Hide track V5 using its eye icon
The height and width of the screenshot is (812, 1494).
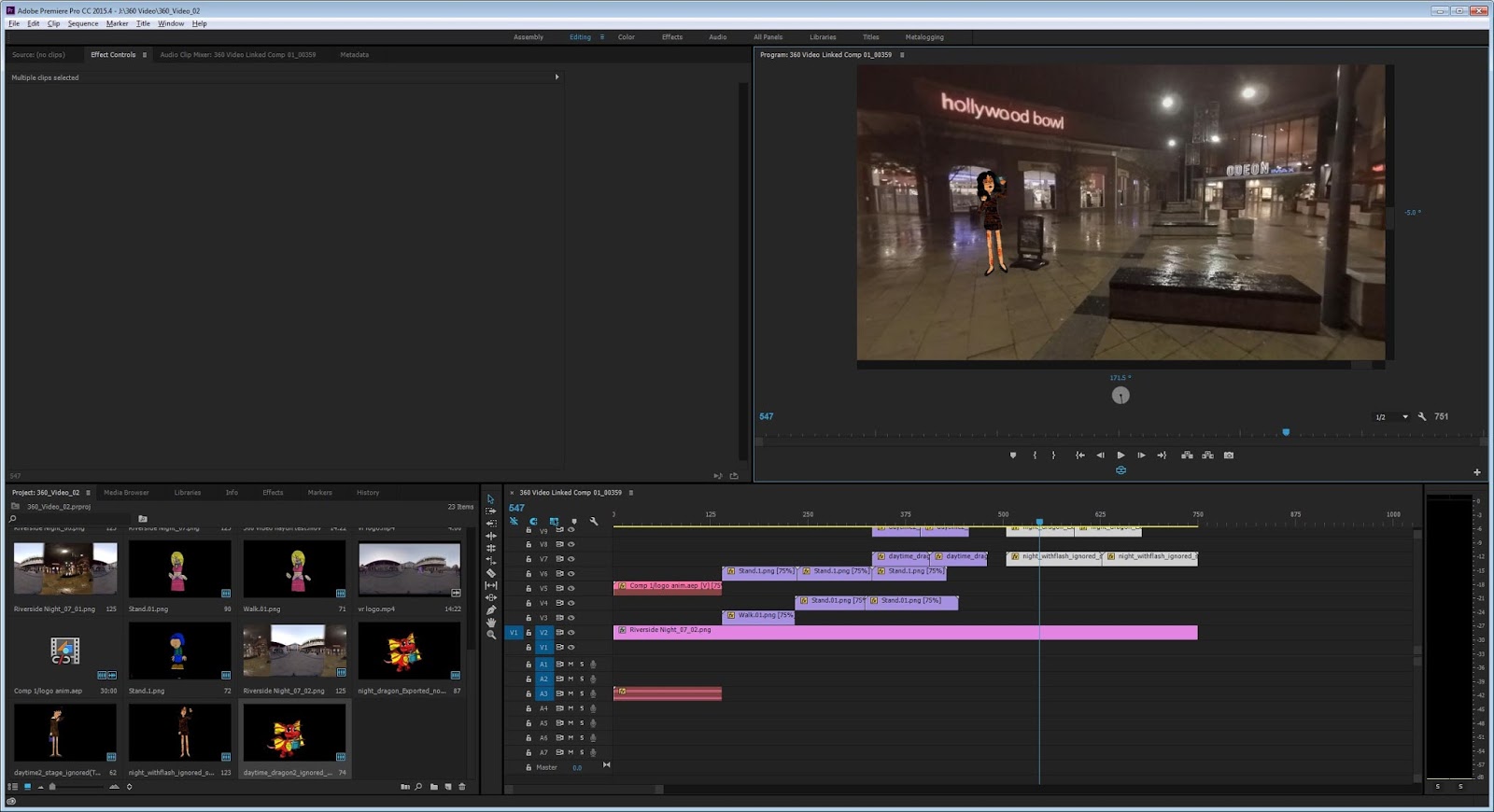[x=571, y=589]
